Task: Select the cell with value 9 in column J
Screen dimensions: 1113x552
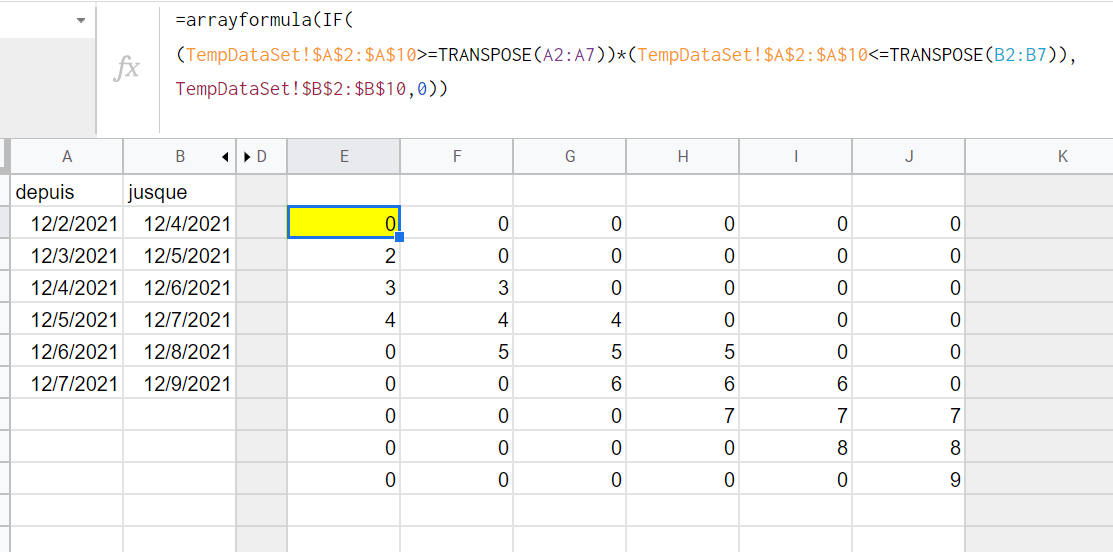Action: tap(909, 480)
